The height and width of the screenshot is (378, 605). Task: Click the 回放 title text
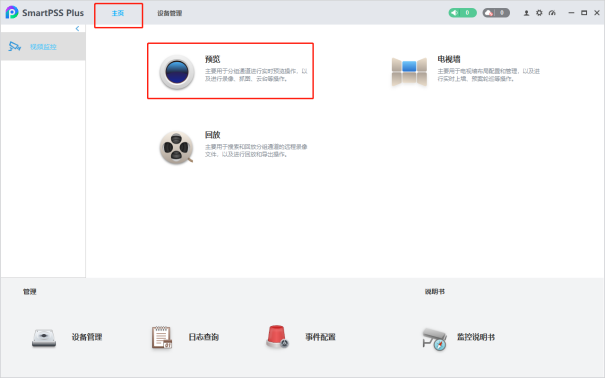click(x=213, y=135)
